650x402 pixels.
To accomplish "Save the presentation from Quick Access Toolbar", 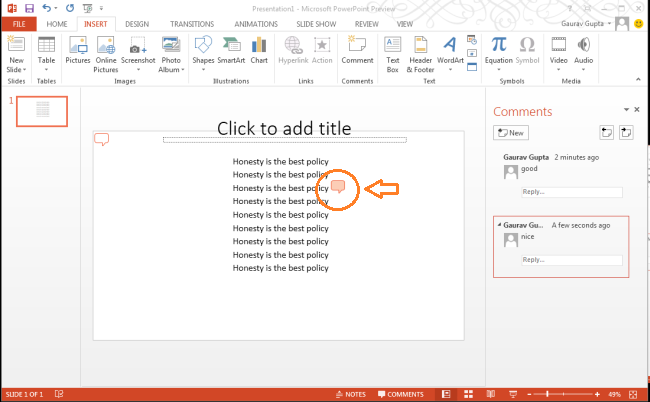I will click(x=29, y=8).
